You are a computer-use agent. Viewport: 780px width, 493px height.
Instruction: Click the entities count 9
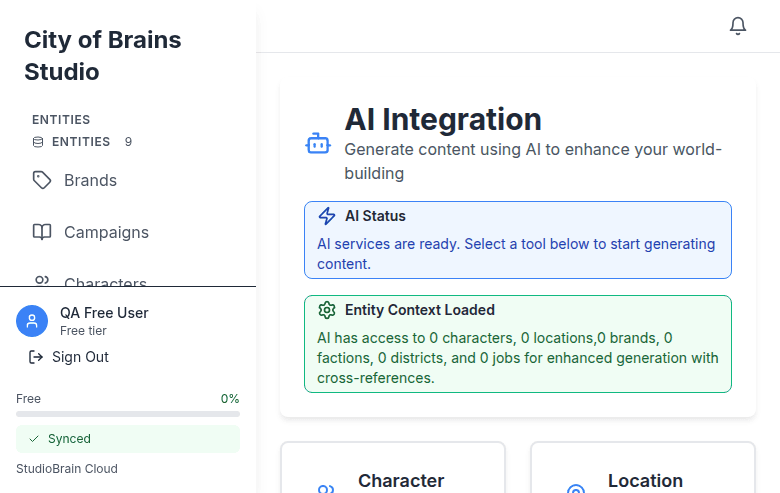128,142
